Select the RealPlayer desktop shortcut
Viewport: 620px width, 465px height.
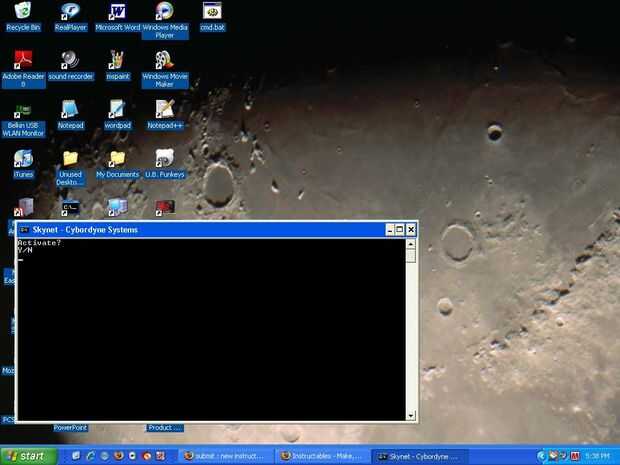pos(70,17)
